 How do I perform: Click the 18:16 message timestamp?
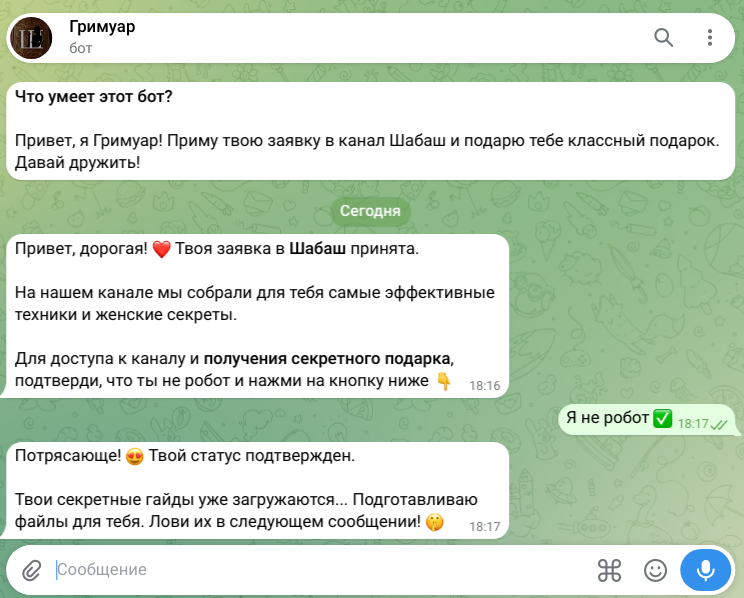click(x=484, y=385)
